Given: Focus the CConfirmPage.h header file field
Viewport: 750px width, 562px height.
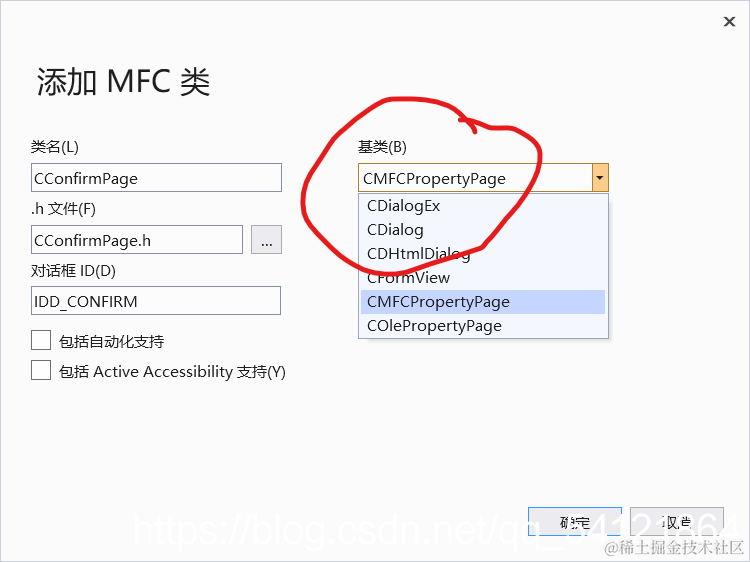Looking at the screenshot, I should 137,240.
